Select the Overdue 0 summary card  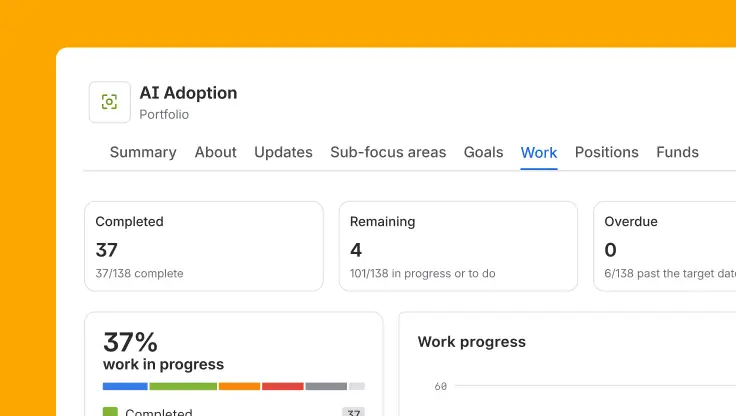665,247
